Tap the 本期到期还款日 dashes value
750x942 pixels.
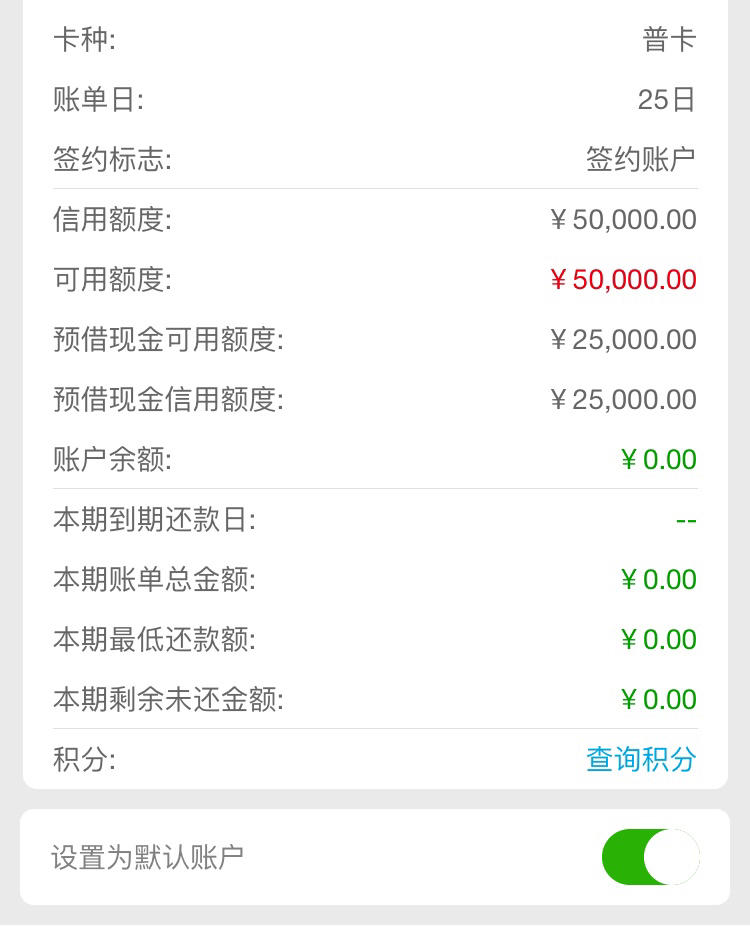pyautogui.click(x=686, y=520)
